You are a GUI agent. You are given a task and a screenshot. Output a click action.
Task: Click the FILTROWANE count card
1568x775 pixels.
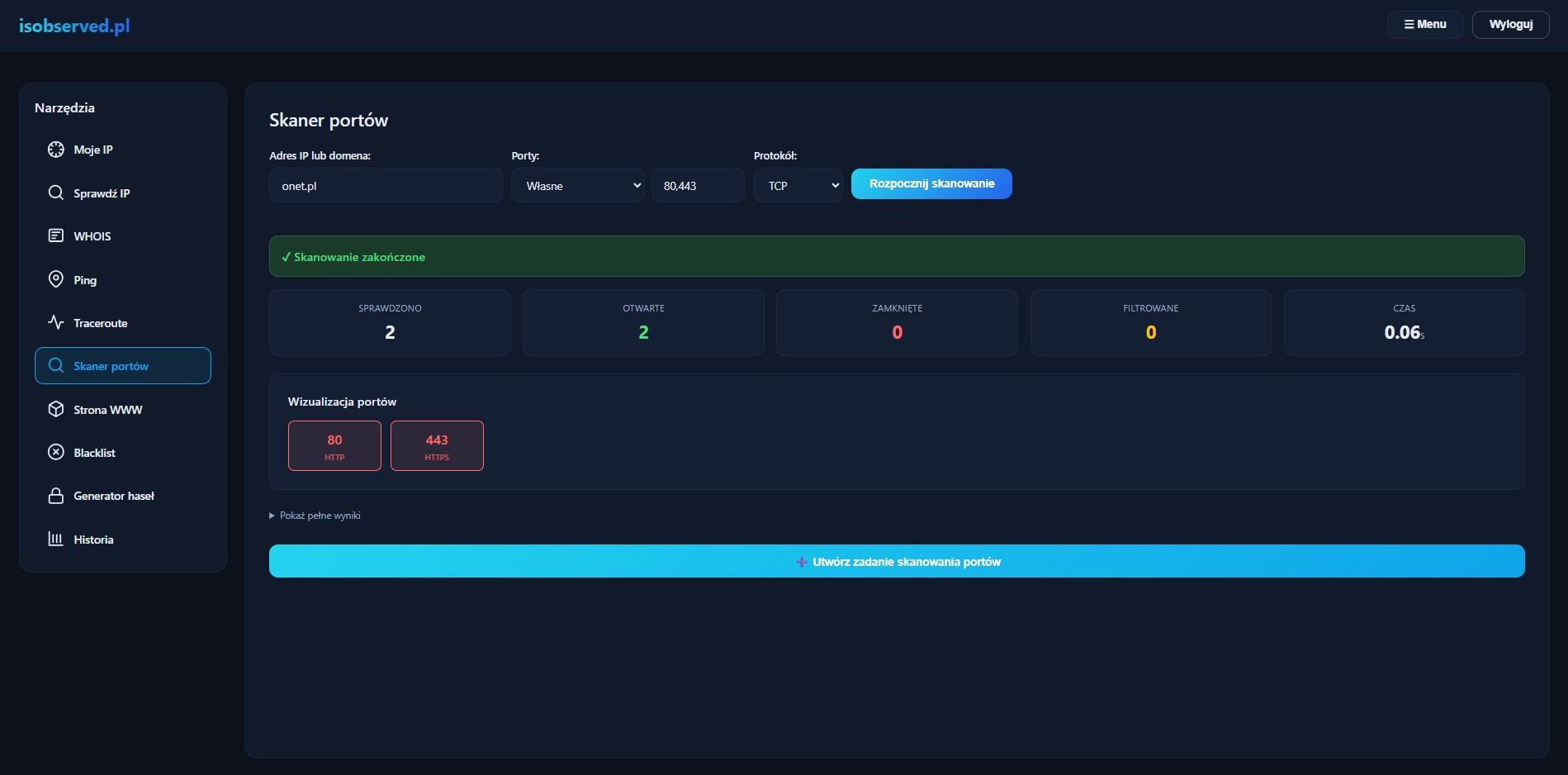[x=1151, y=322]
